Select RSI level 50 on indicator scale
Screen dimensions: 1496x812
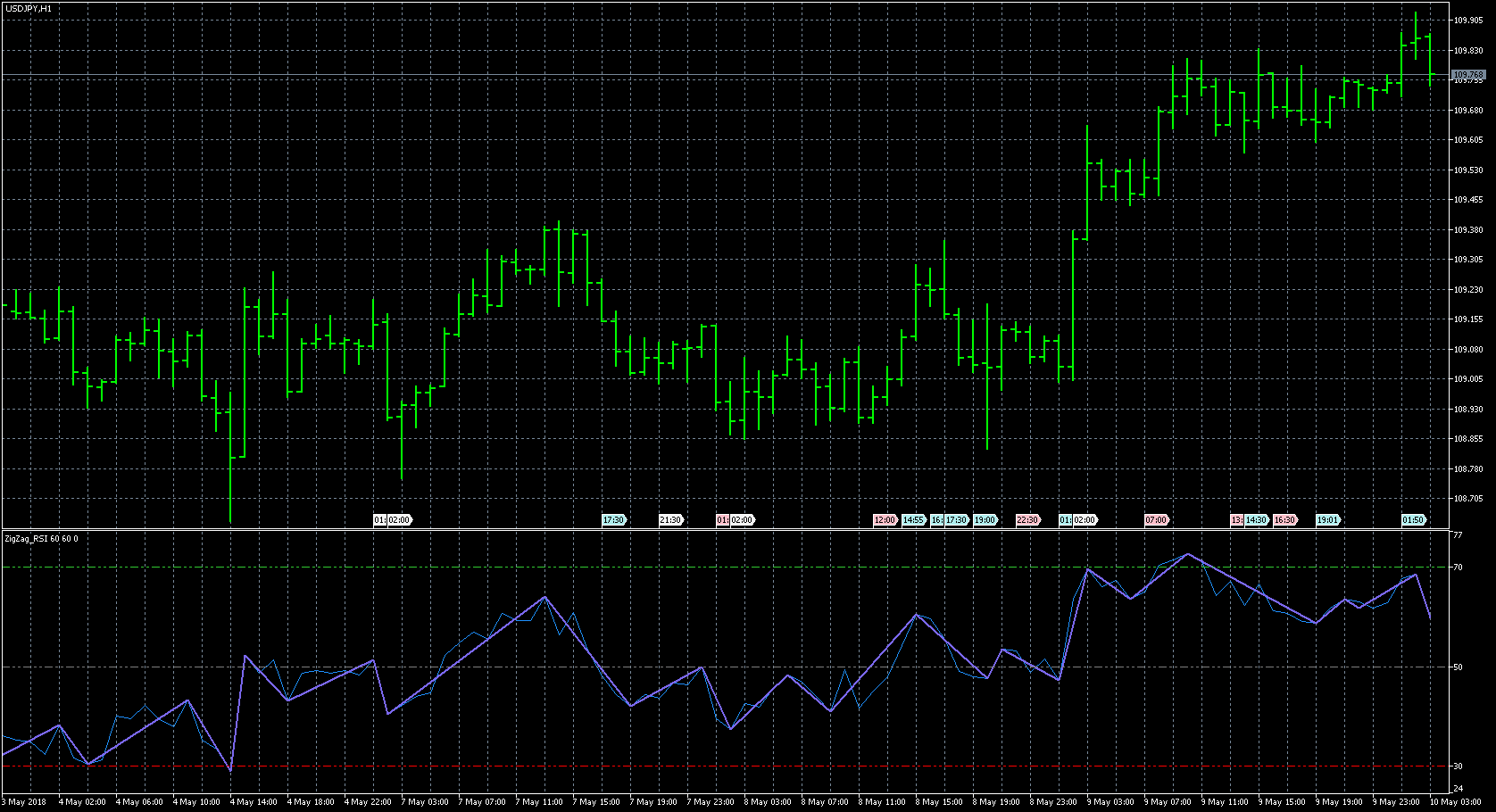tap(1458, 667)
